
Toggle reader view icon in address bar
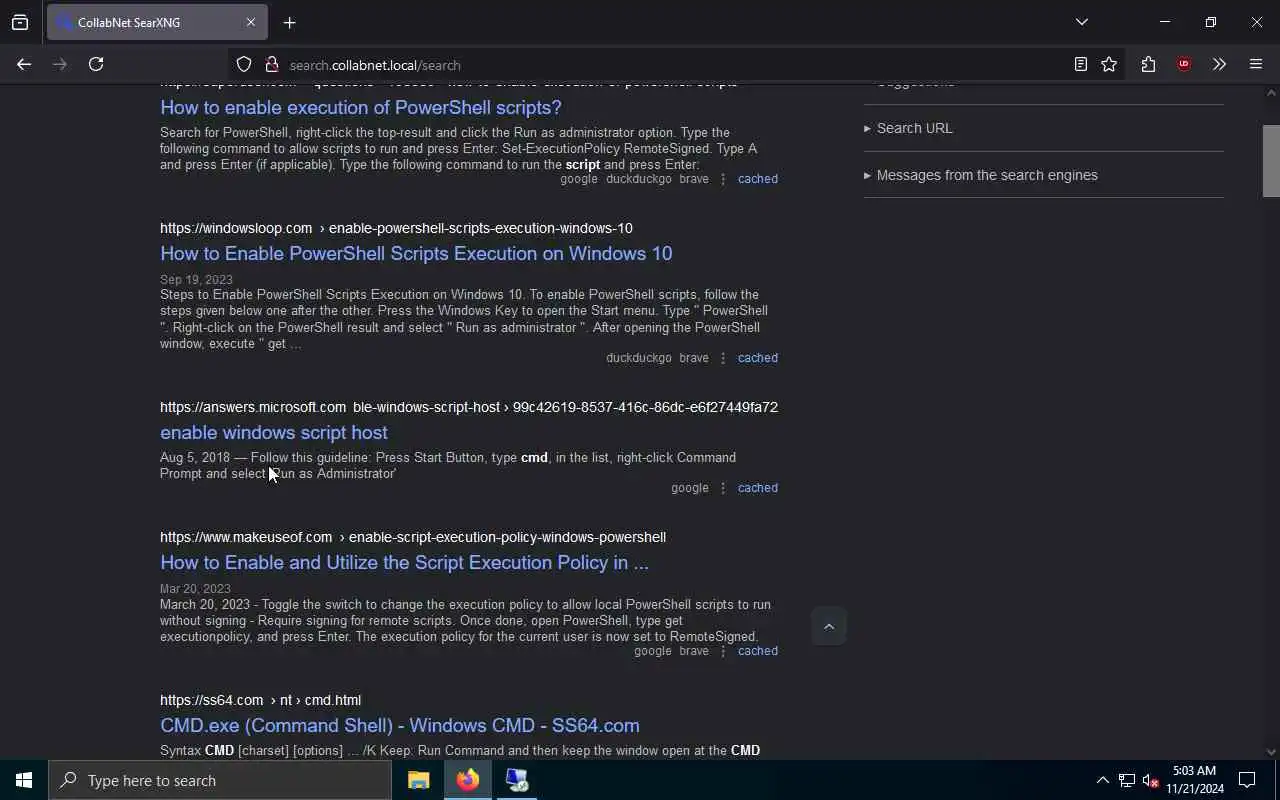1081,64
